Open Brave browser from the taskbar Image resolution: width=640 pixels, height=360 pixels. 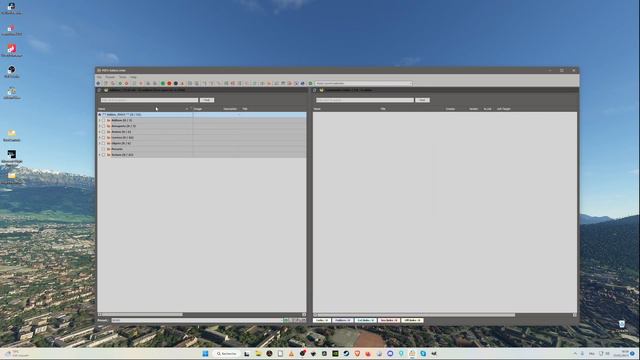[357, 353]
